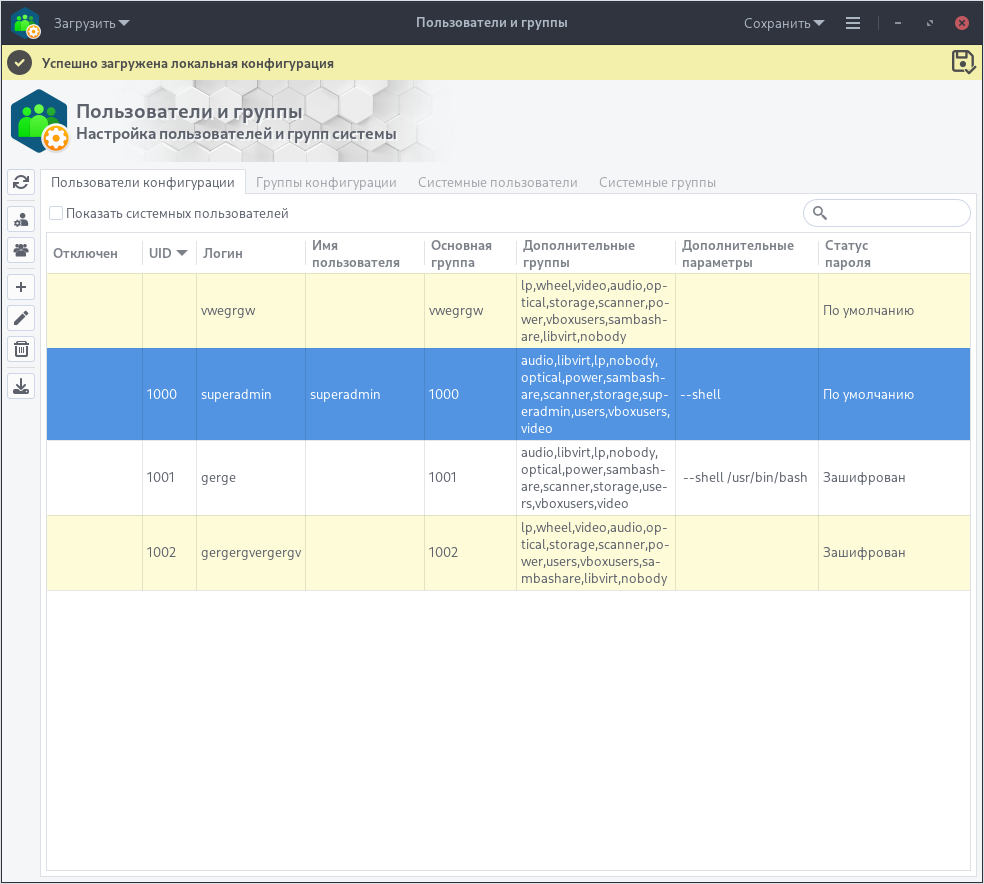
Task: Click the 'Статус пароля' column header
Action: pyautogui.click(x=847, y=254)
